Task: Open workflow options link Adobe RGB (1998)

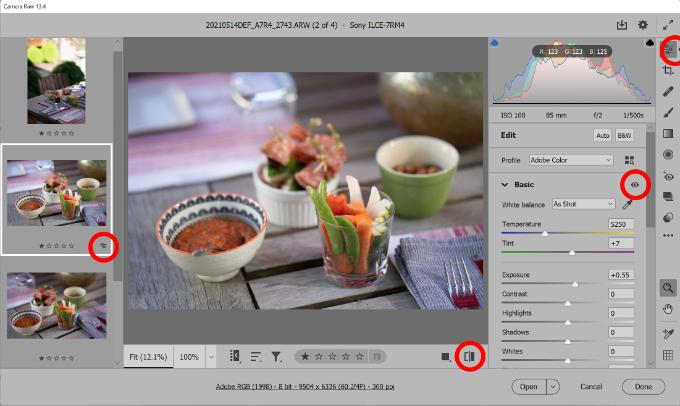Action: click(305, 386)
